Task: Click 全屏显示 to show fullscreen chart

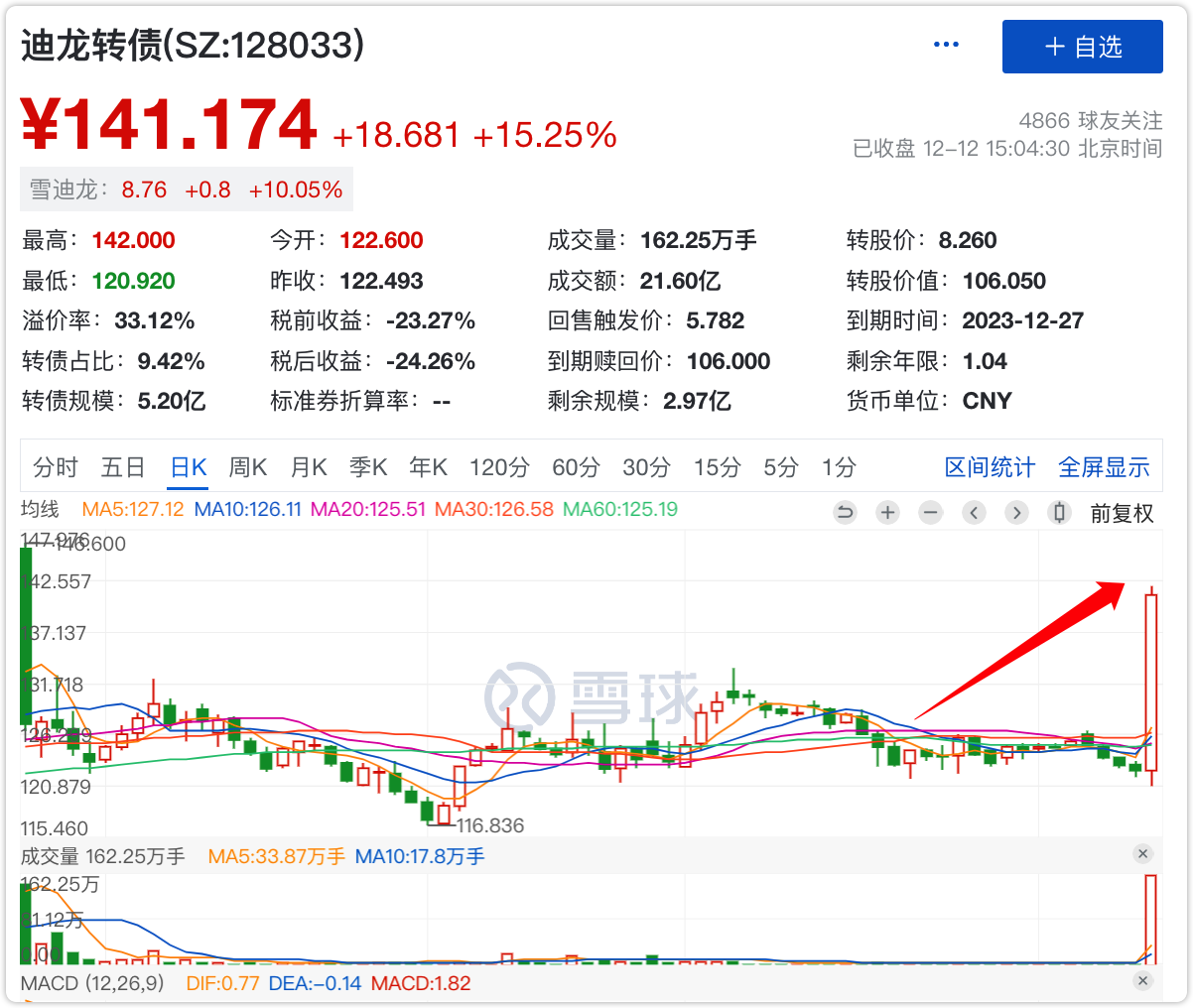Action: 1104,467
